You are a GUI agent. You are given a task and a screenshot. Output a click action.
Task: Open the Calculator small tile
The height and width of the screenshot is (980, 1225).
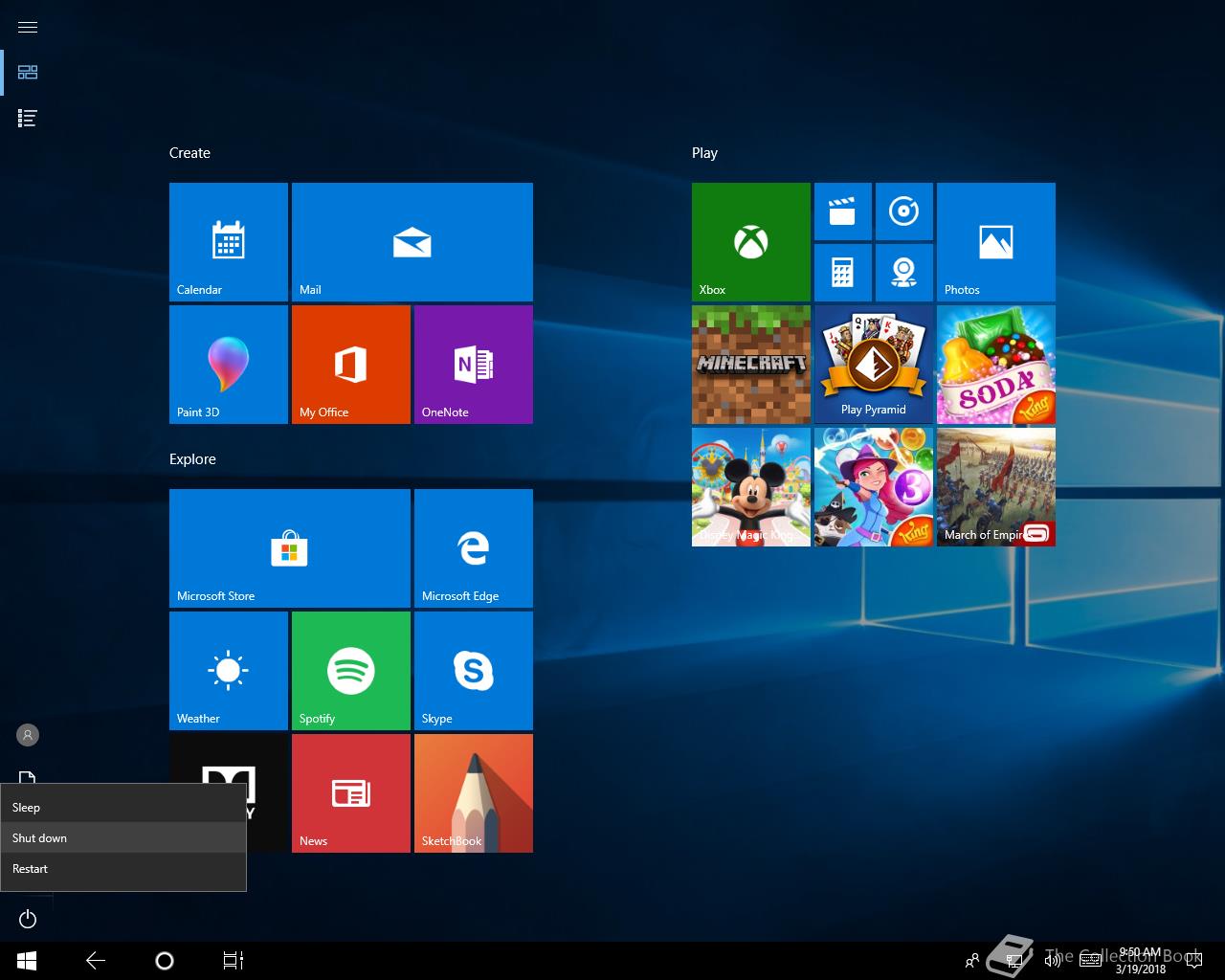(843, 273)
